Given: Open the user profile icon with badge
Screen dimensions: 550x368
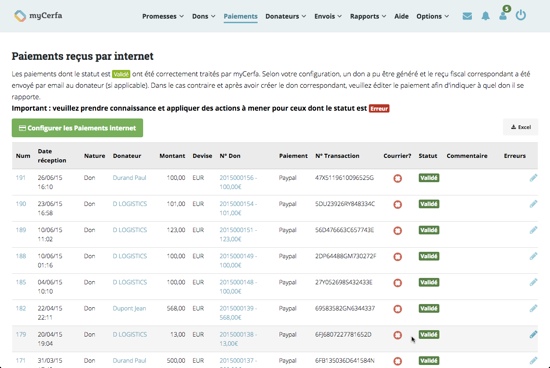Looking at the screenshot, I should coord(503,14).
